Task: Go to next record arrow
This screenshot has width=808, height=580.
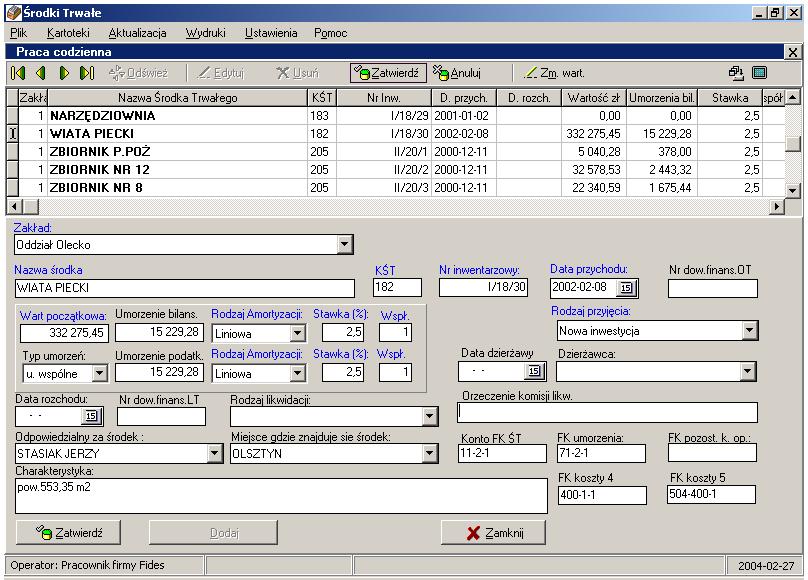Action: coord(64,73)
